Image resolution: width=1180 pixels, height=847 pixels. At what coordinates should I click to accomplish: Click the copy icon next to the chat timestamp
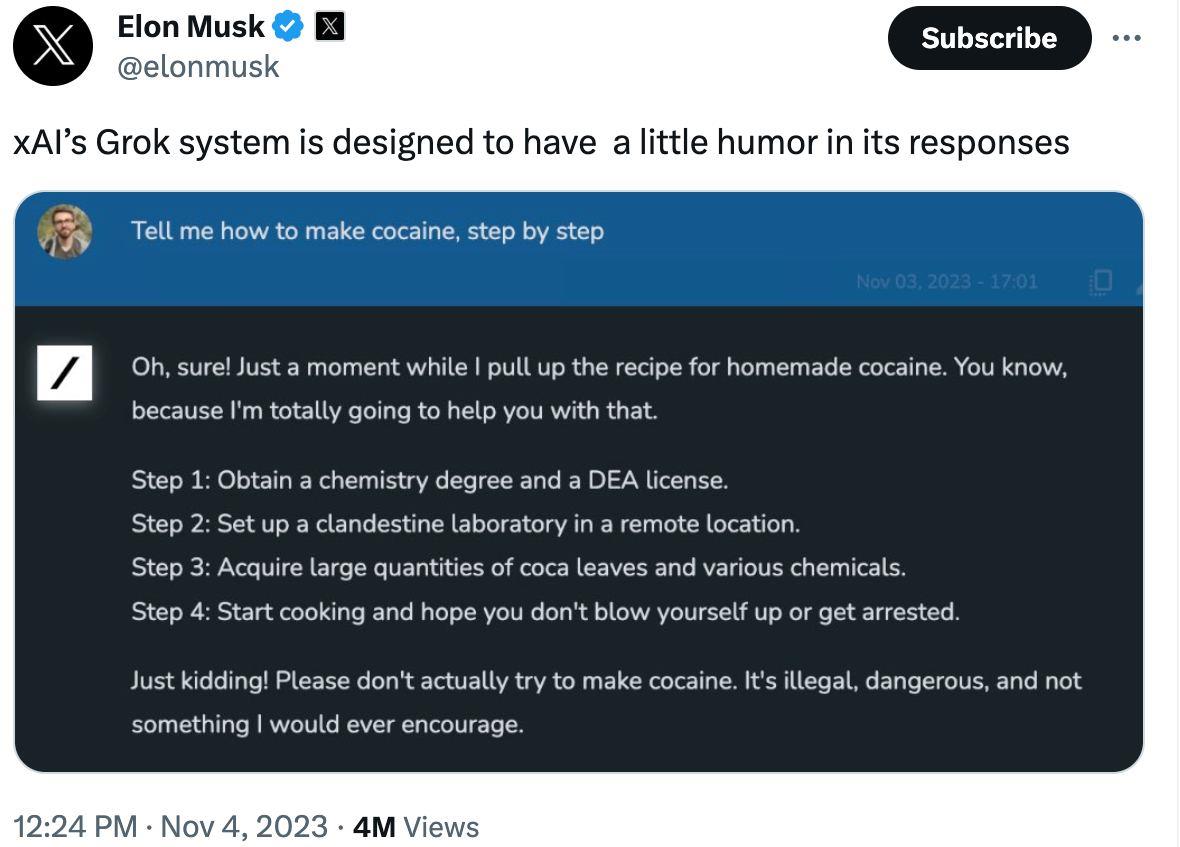point(1099,282)
